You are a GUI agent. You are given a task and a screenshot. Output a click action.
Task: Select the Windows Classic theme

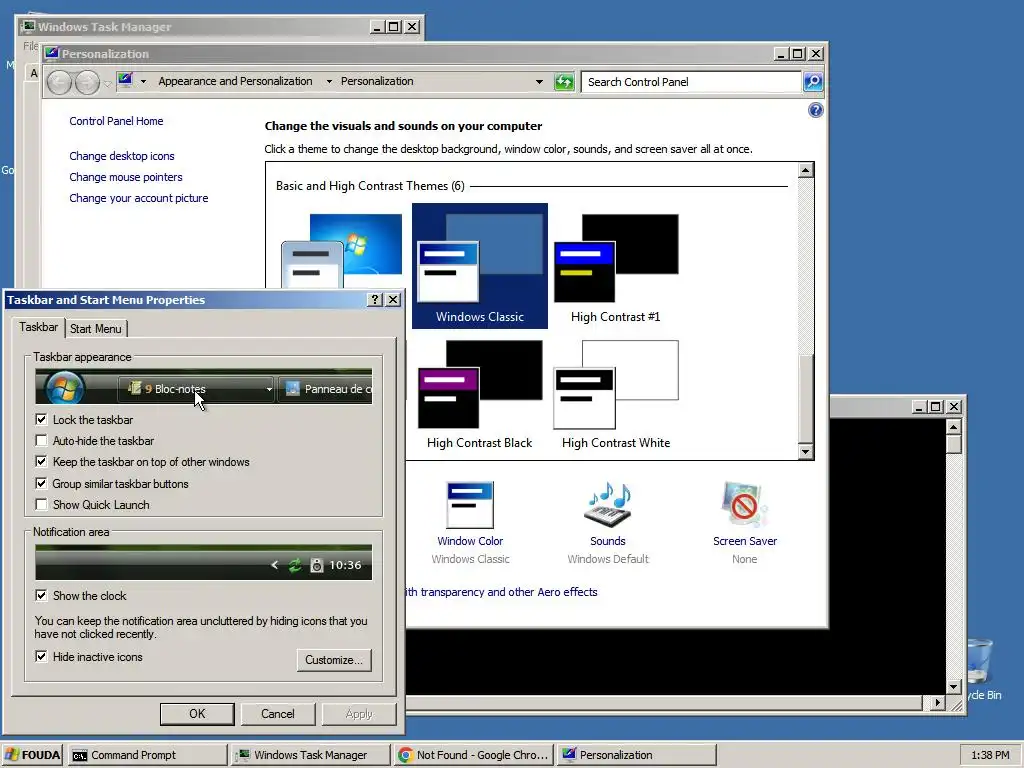pyautogui.click(x=479, y=266)
